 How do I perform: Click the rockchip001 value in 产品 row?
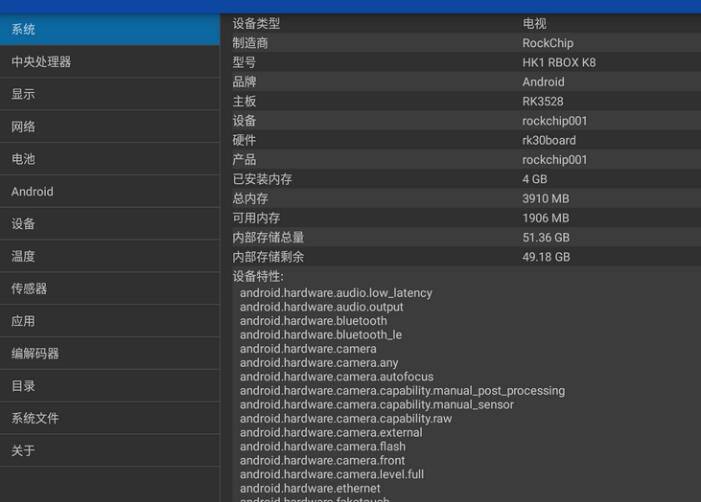pyautogui.click(x=554, y=160)
